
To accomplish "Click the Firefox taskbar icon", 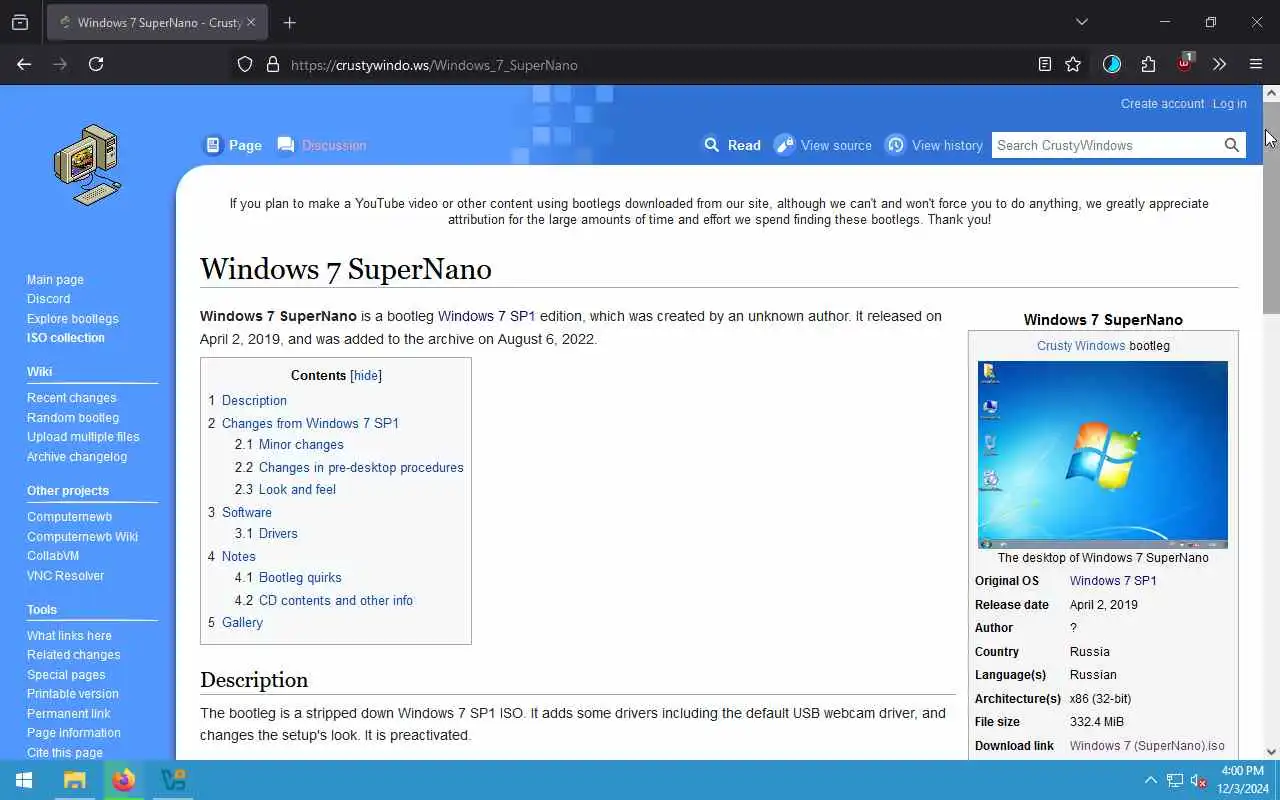I will (x=124, y=780).
